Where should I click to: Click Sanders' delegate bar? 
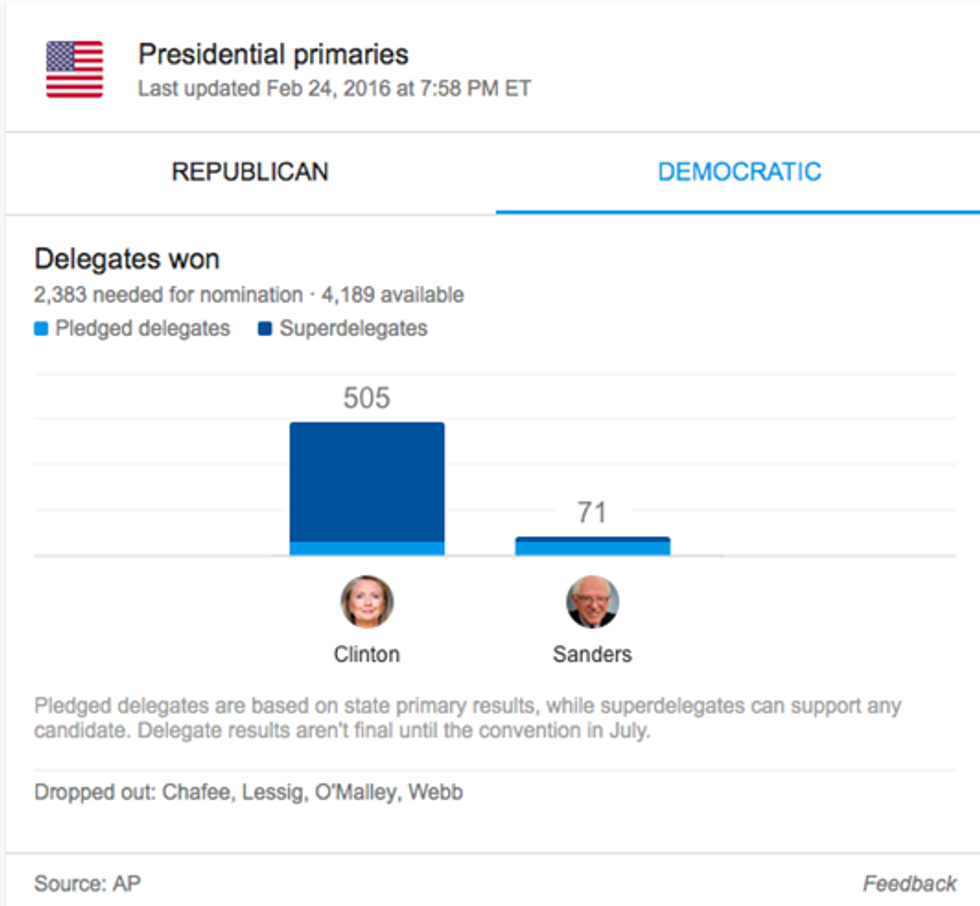592,547
